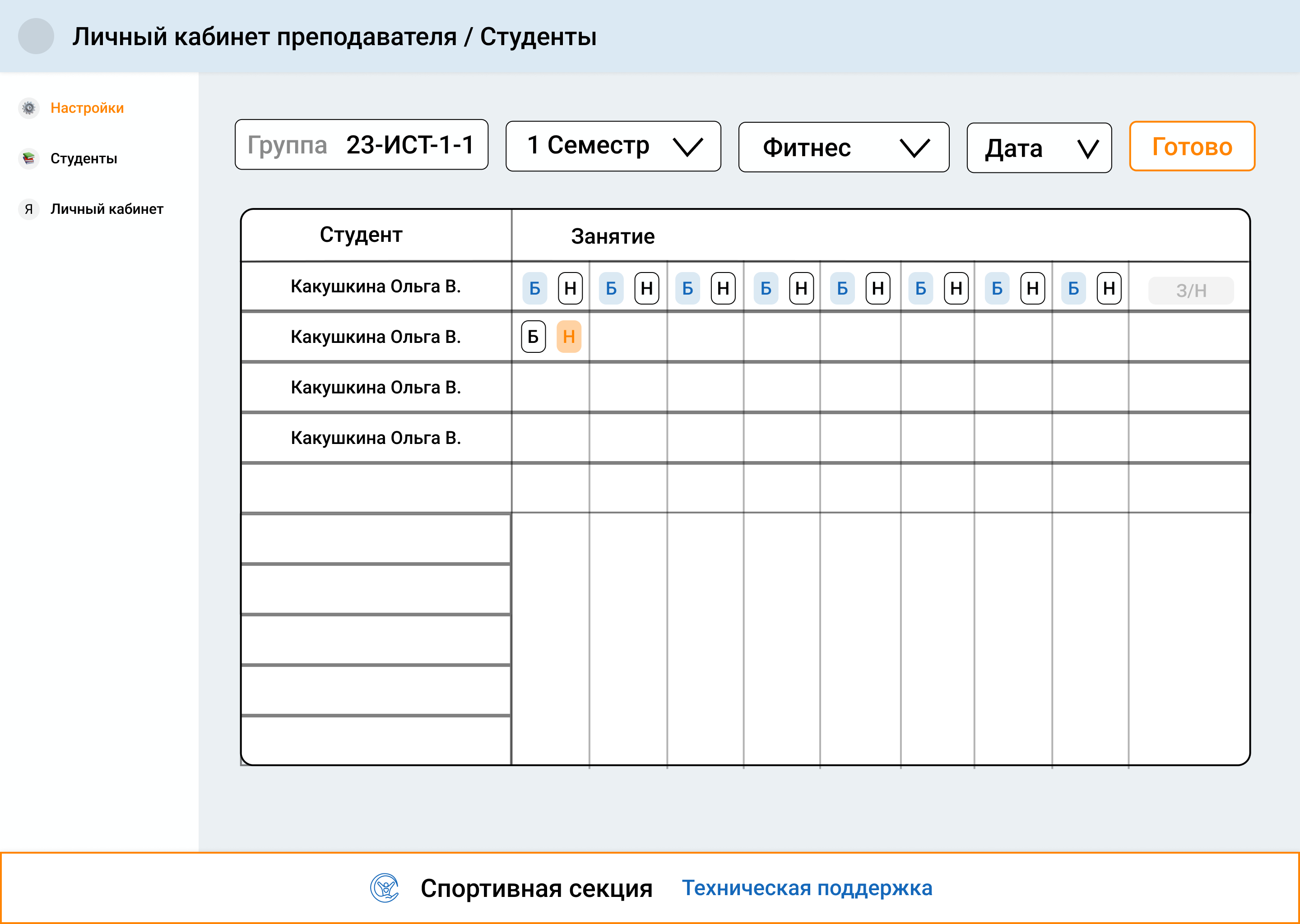Image resolution: width=1300 pixels, height=924 pixels.
Task: Select second row Какушкина Ольга В.
Action: pos(376,337)
